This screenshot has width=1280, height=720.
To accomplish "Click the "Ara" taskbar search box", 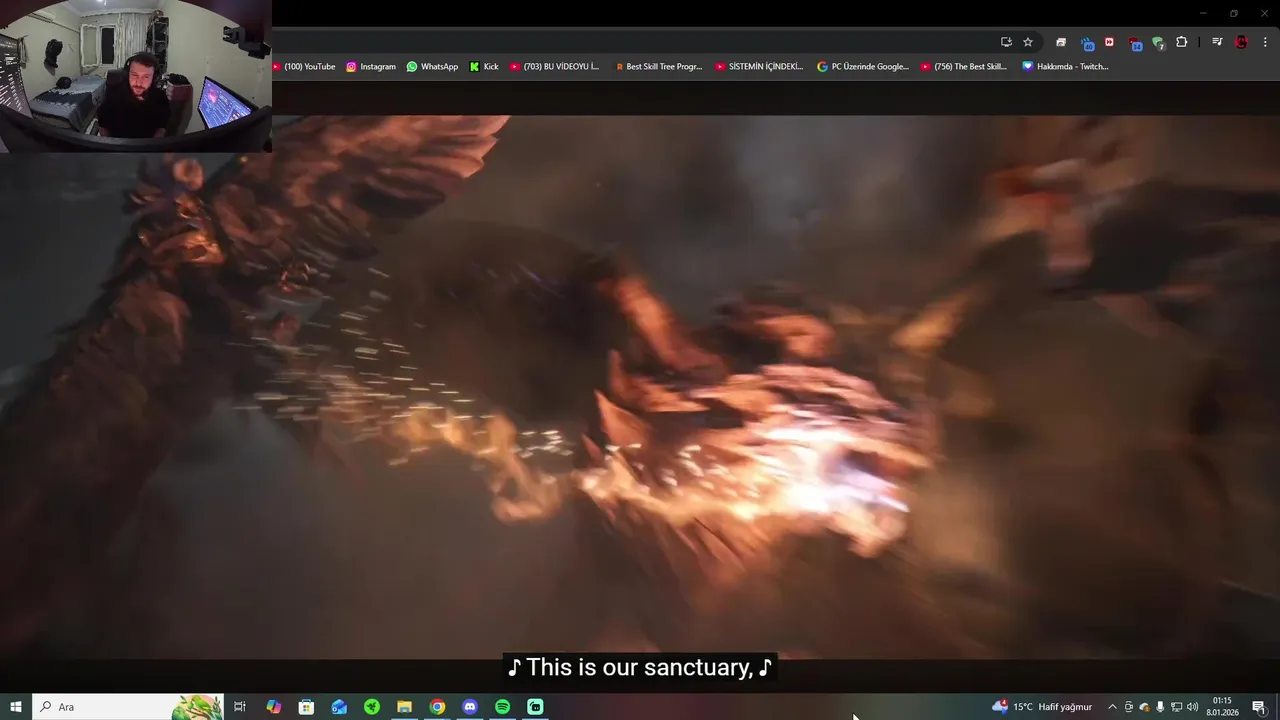I will tap(128, 707).
